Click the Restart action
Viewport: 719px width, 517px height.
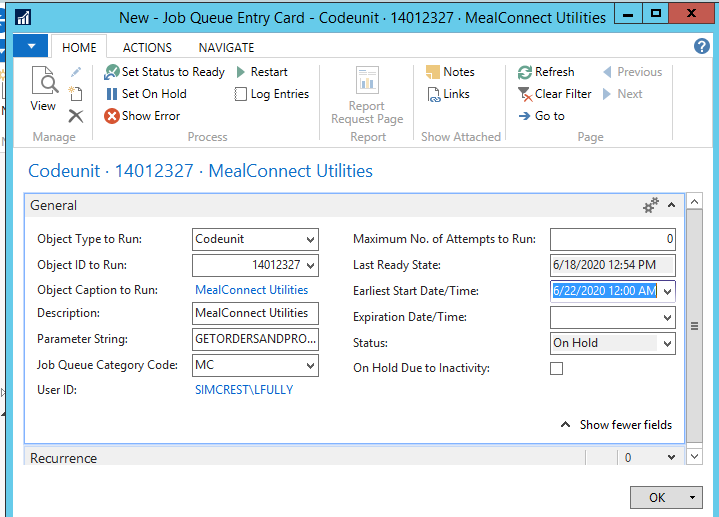coord(262,72)
